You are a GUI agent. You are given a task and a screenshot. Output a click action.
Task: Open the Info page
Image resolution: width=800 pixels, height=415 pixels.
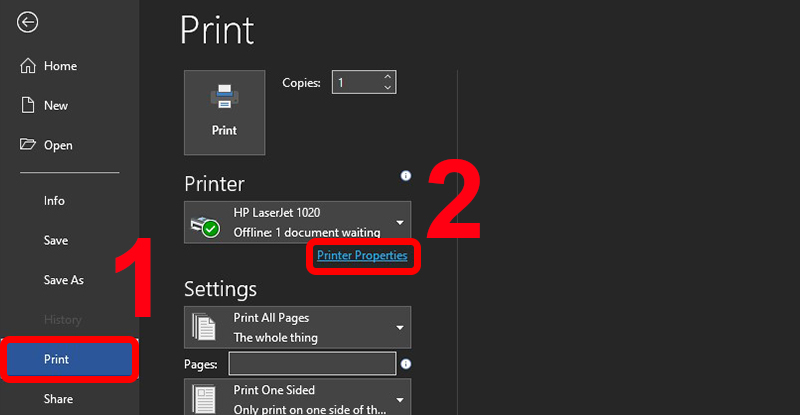click(54, 200)
